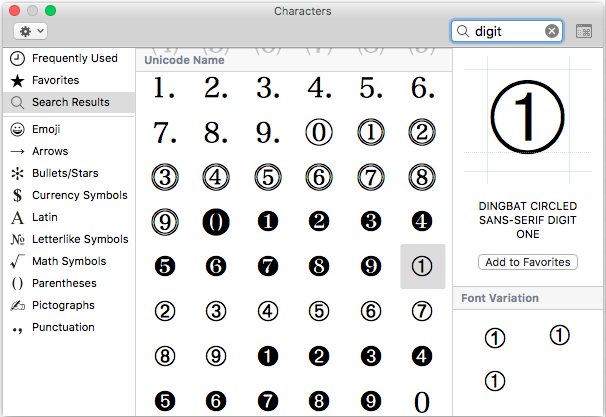Select Search Results in the sidebar
Image resolution: width=606 pixels, height=417 pixels.
click(x=69, y=102)
